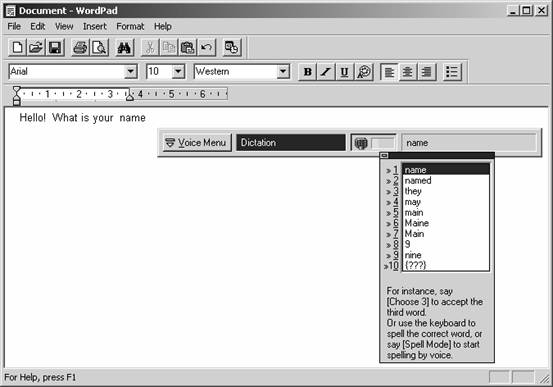Image resolution: width=553 pixels, height=387 pixels.
Task: Toggle the Bullets list style
Action: (452, 72)
